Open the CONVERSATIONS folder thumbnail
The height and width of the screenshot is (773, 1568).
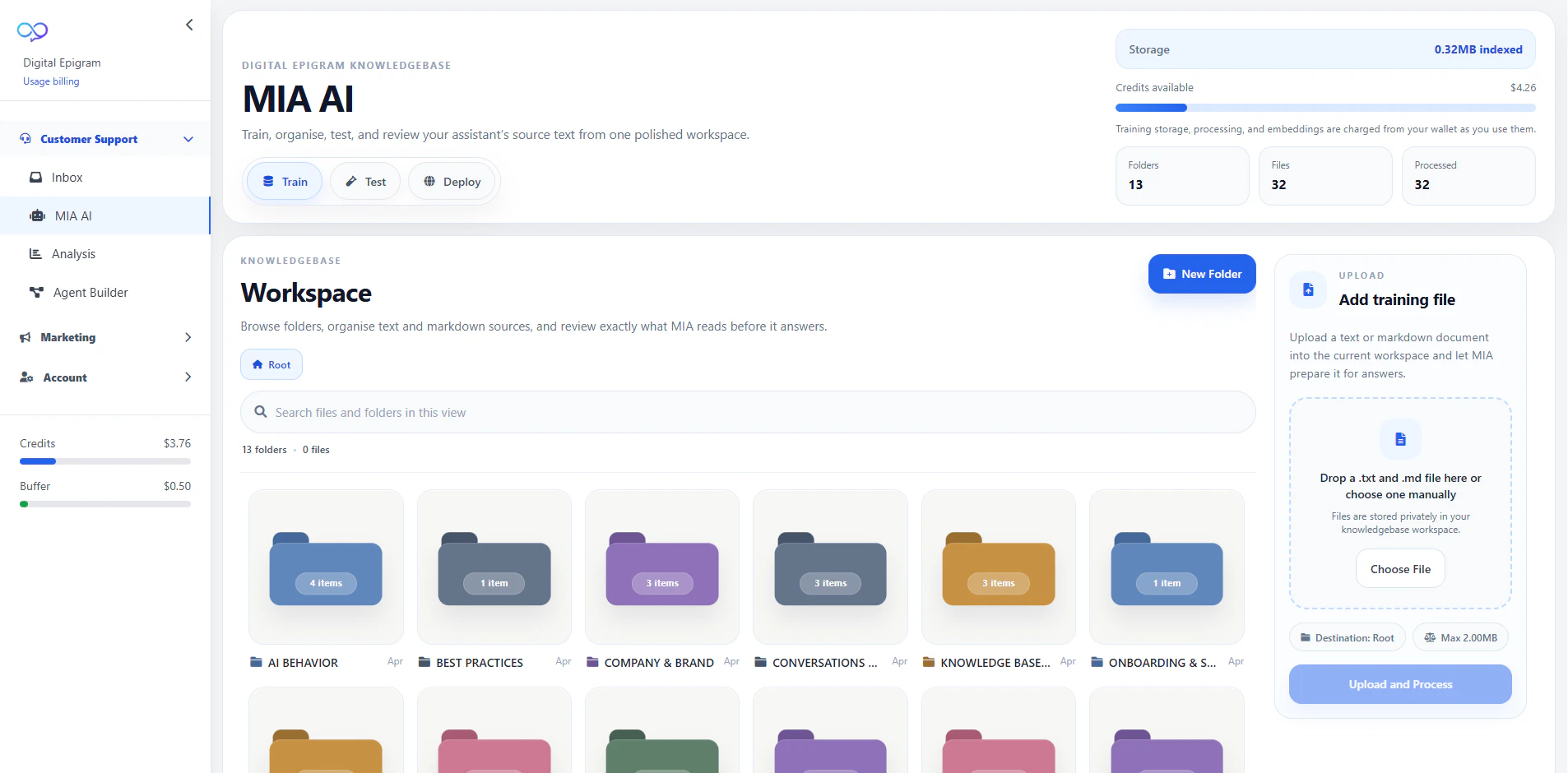point(830,567)
